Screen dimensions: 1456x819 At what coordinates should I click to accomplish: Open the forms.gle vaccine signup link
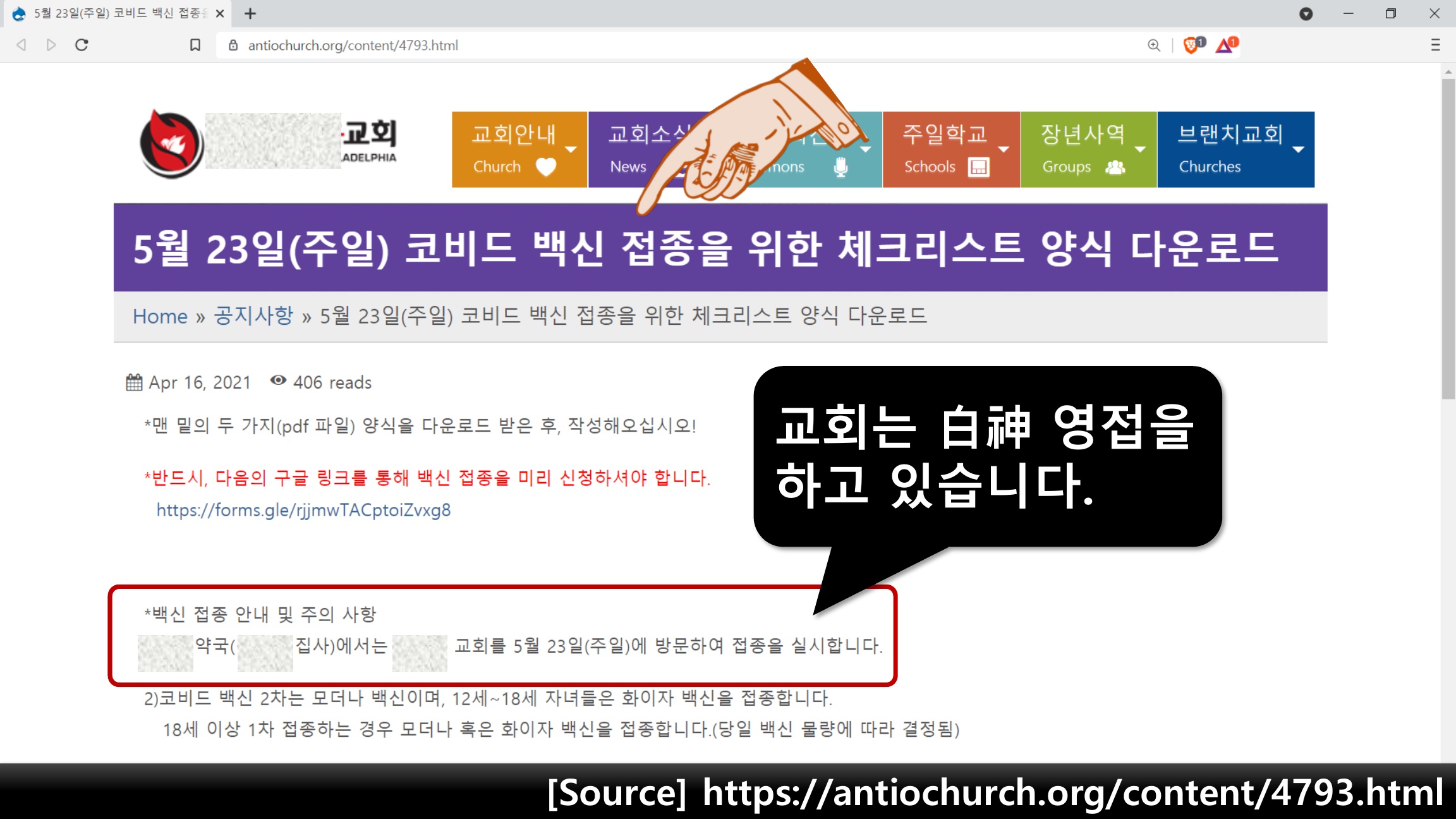coord(303,510)
